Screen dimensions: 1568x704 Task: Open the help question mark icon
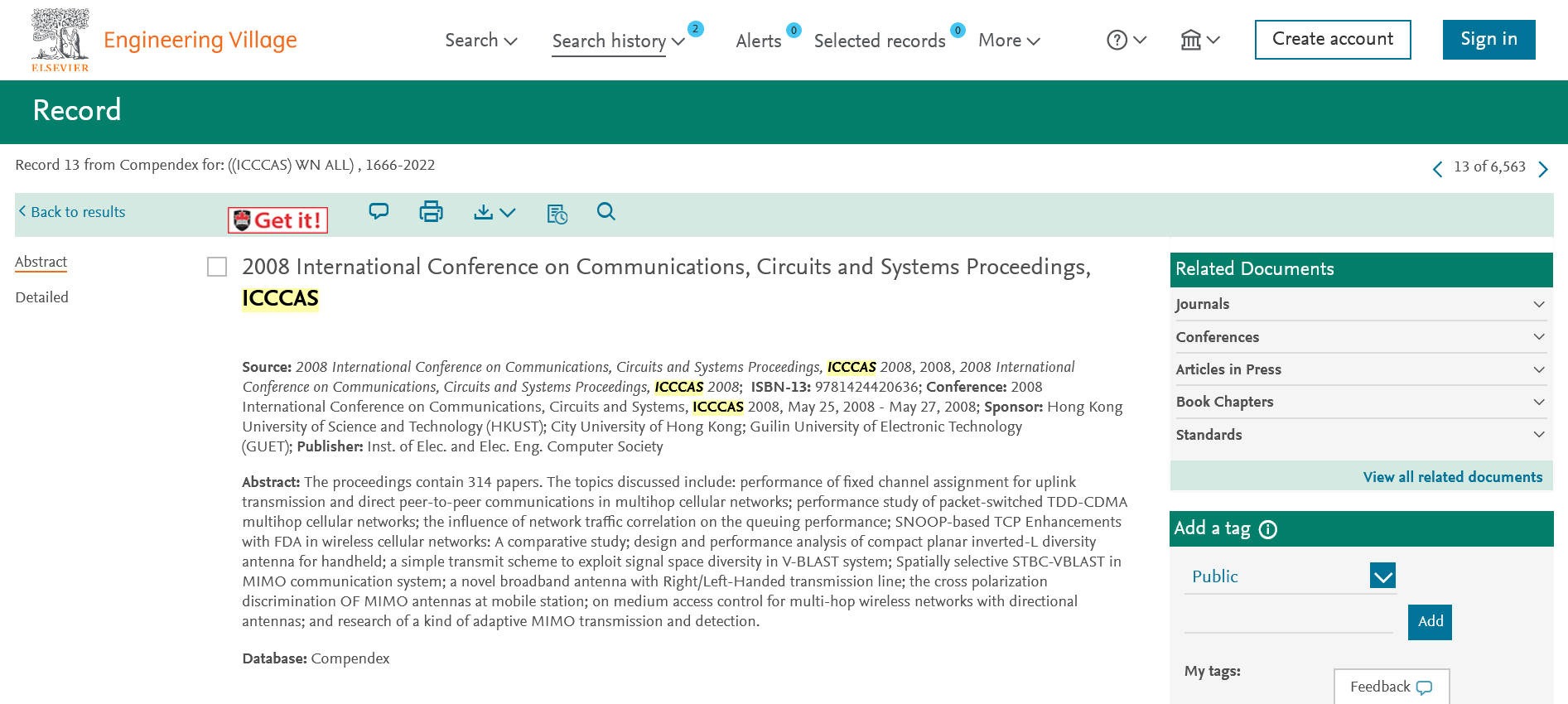[x=1117, y=40]
